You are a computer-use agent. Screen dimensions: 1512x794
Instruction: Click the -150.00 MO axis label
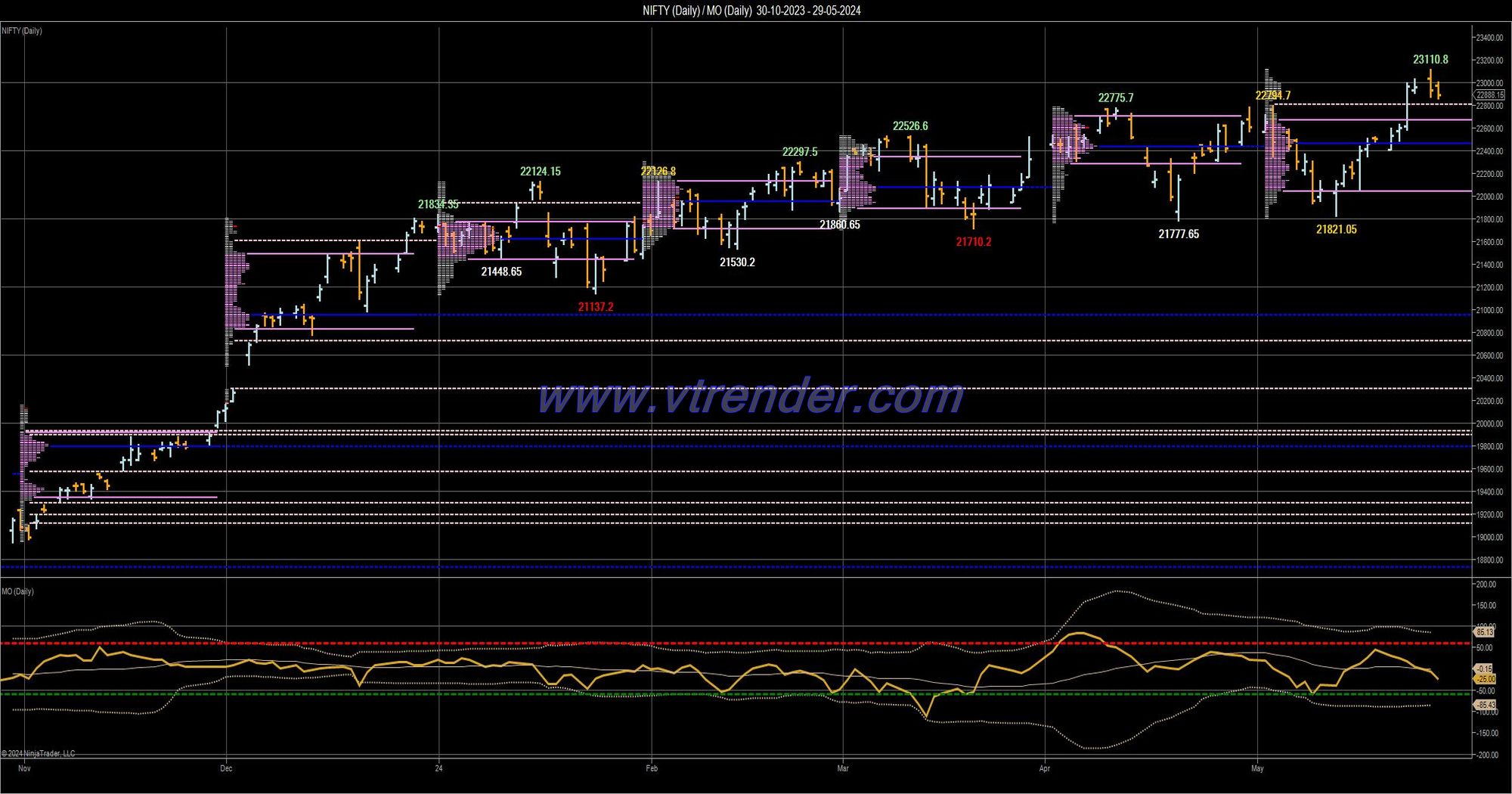(x=1486, y=733)
